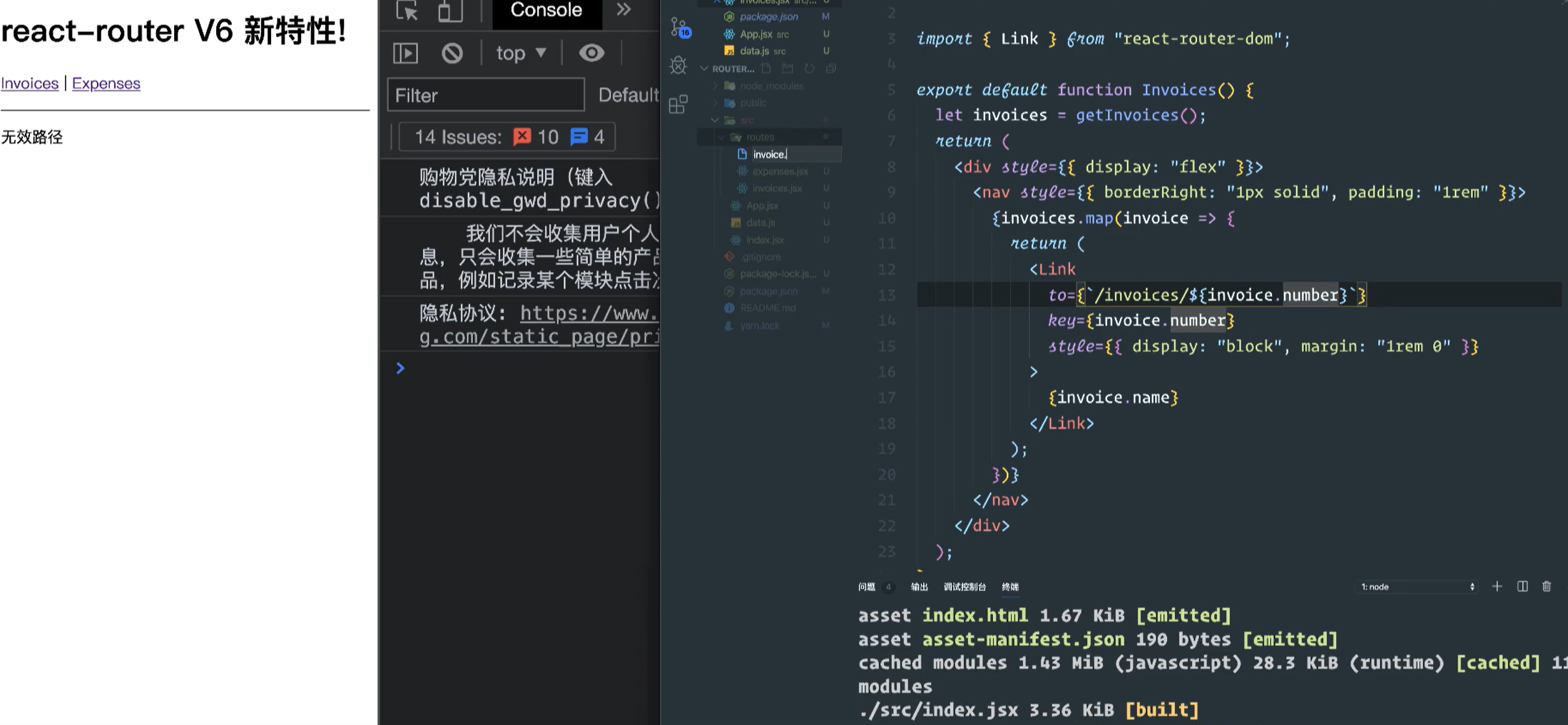Open data.js src in the open editors list
The width and height of the screenshot is (1568, 725).
762,51
